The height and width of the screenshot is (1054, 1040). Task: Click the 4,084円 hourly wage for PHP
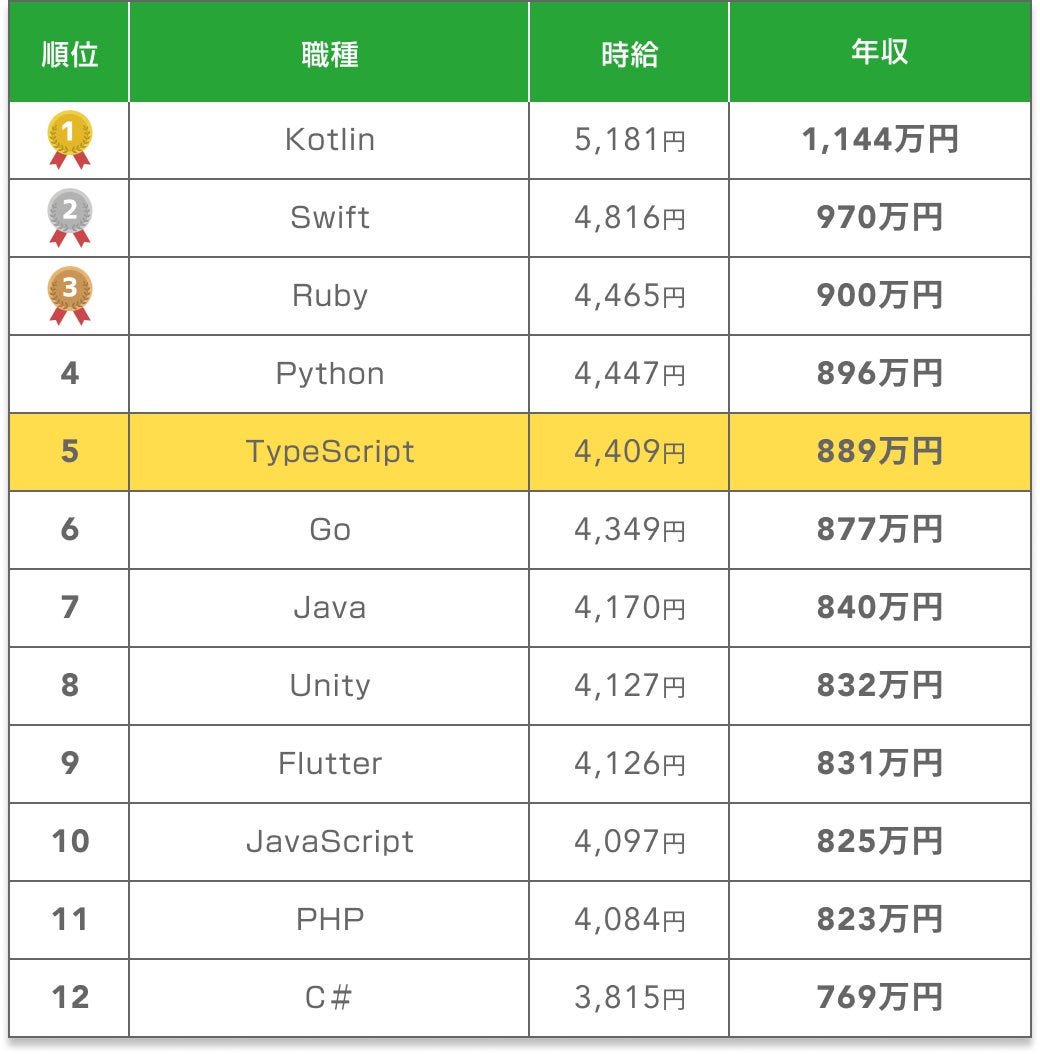pyautogui.click(x=629, y=920)
